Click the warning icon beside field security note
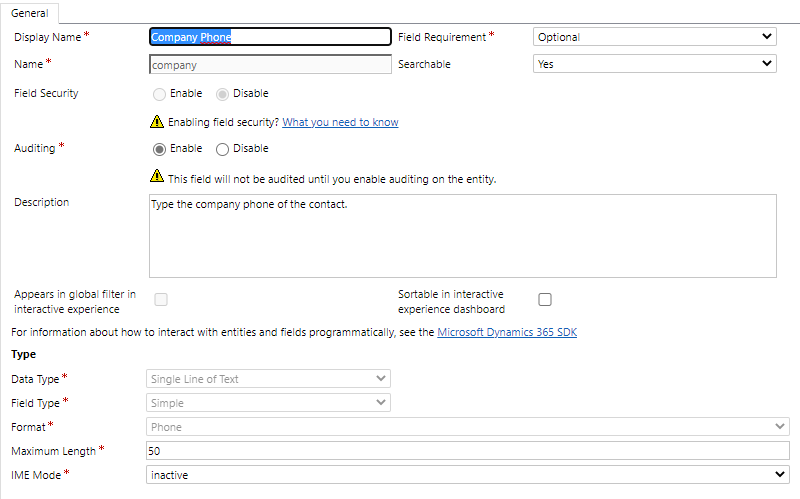The width and height of the screenshot is (800, 499). click(x=156, y=122)
